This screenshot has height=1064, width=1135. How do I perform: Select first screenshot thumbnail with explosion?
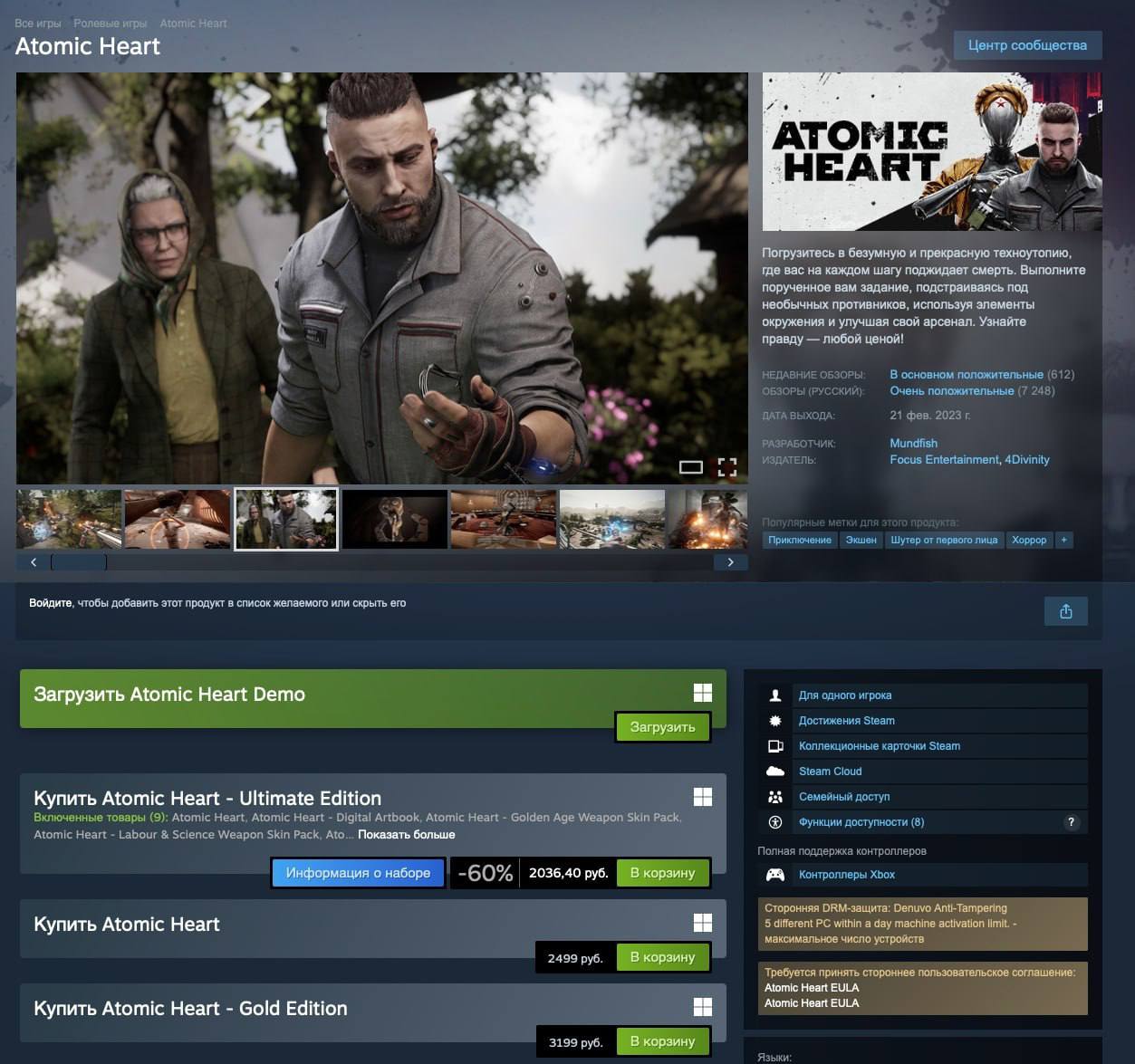point(69,519)
